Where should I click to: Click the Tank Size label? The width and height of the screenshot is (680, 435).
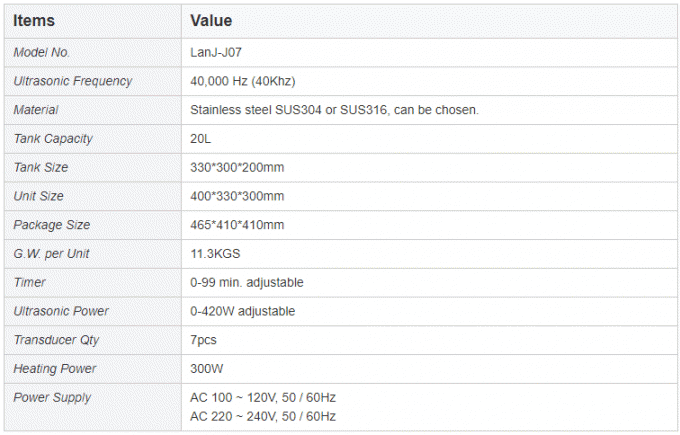(x=41, y=167)
